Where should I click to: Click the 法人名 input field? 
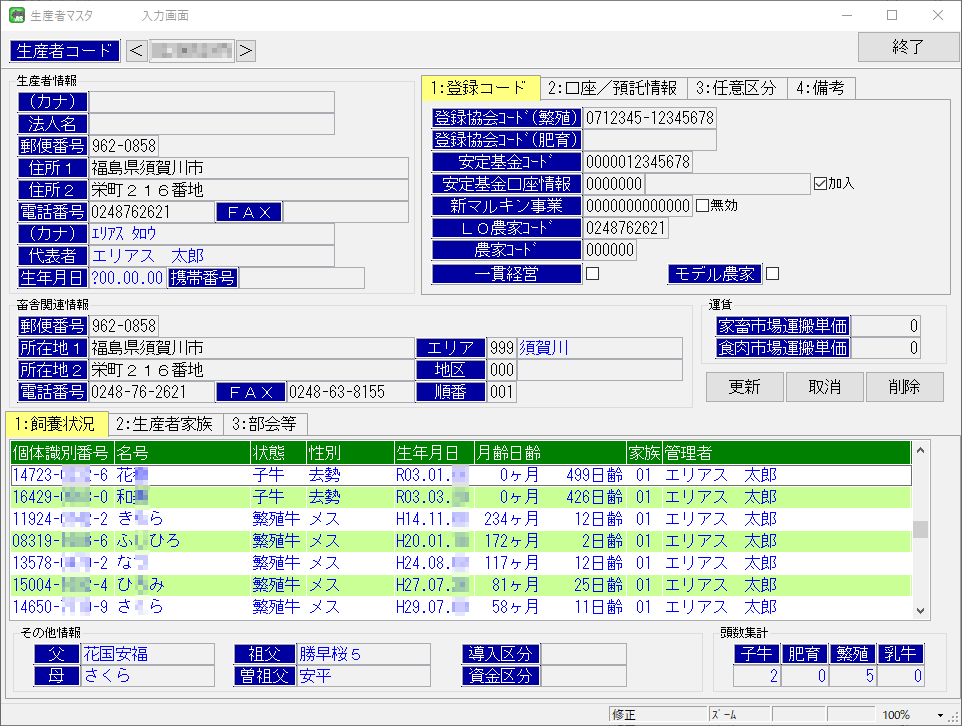(x=212, y=124)
